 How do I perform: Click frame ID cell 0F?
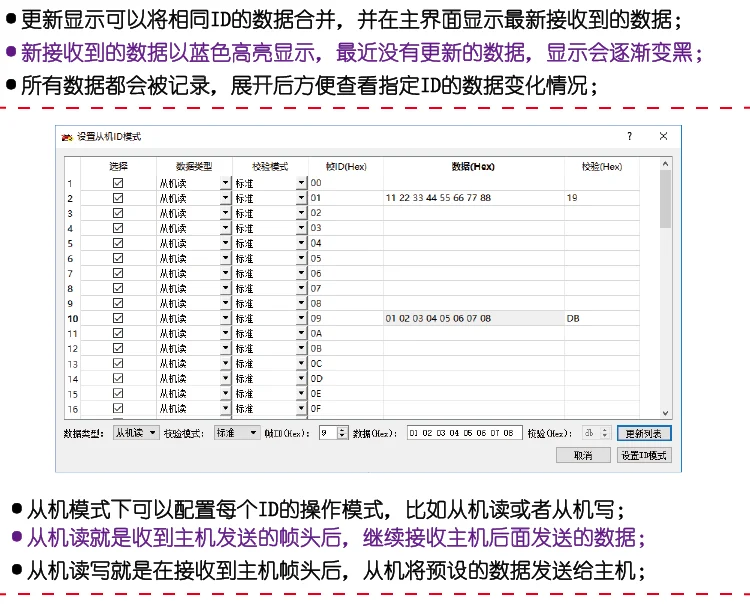345,408
